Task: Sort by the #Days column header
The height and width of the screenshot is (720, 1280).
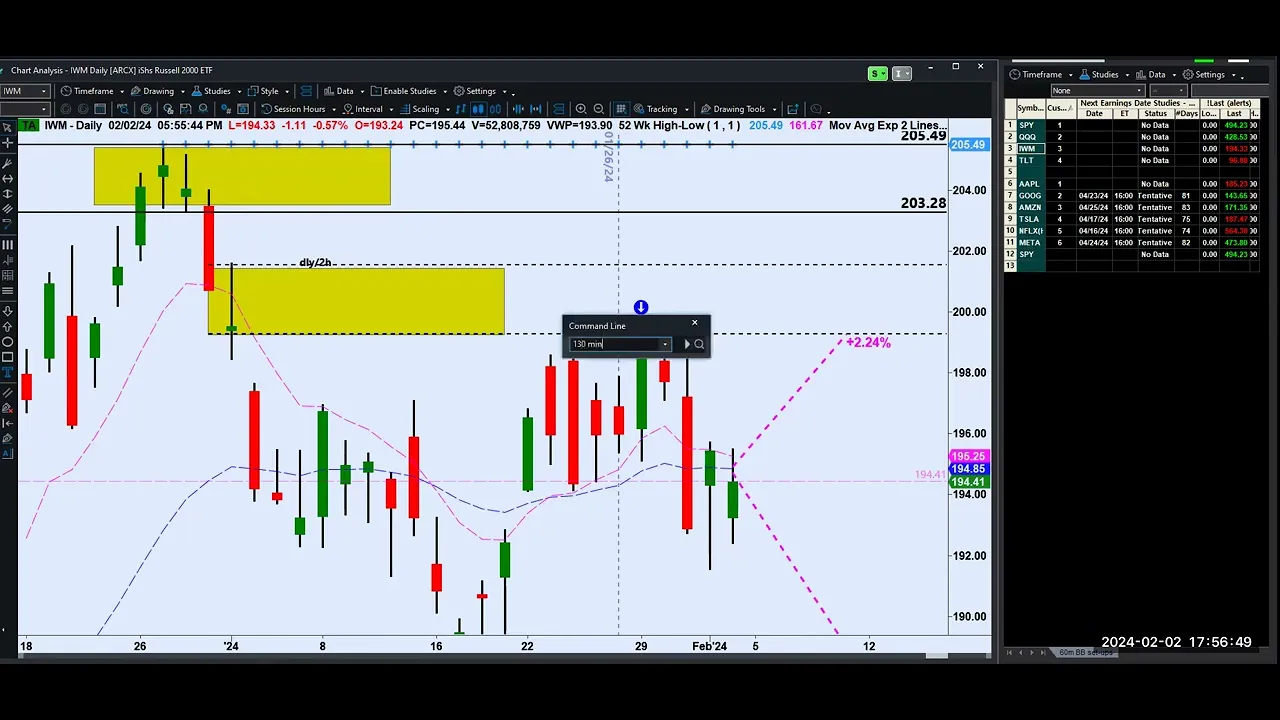Action: tap(1187, 114)
